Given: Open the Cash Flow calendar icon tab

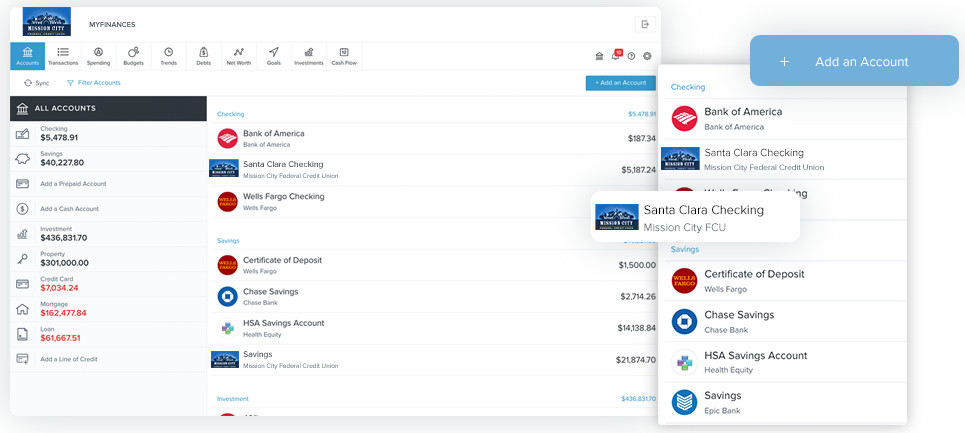Looking at the screenshot, I should click(x=344, y=56).
